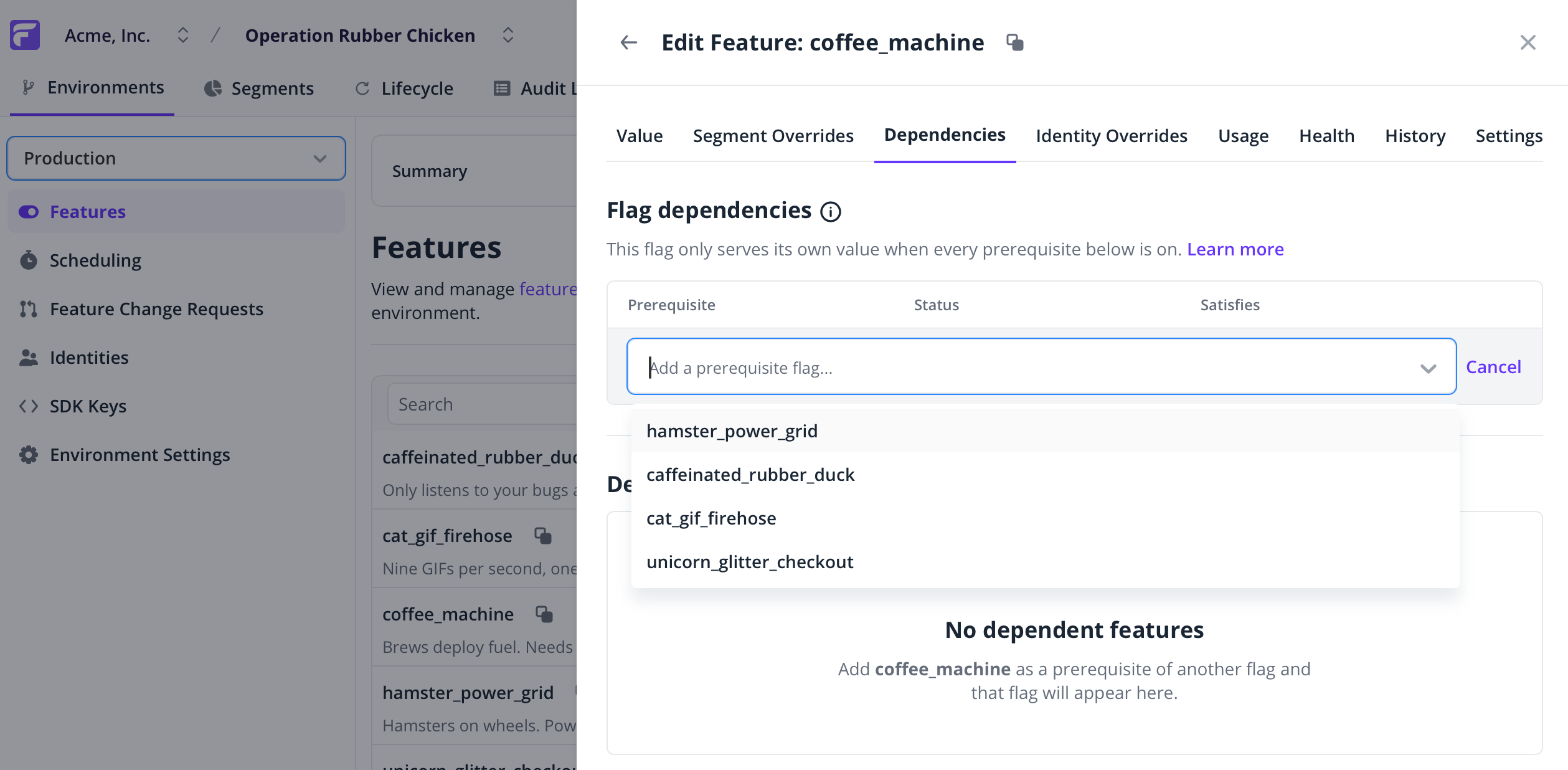Image resolution: width=1568 pixels, height=770 pixels.
Task: Click the features Search box
Action: (483, 404)
